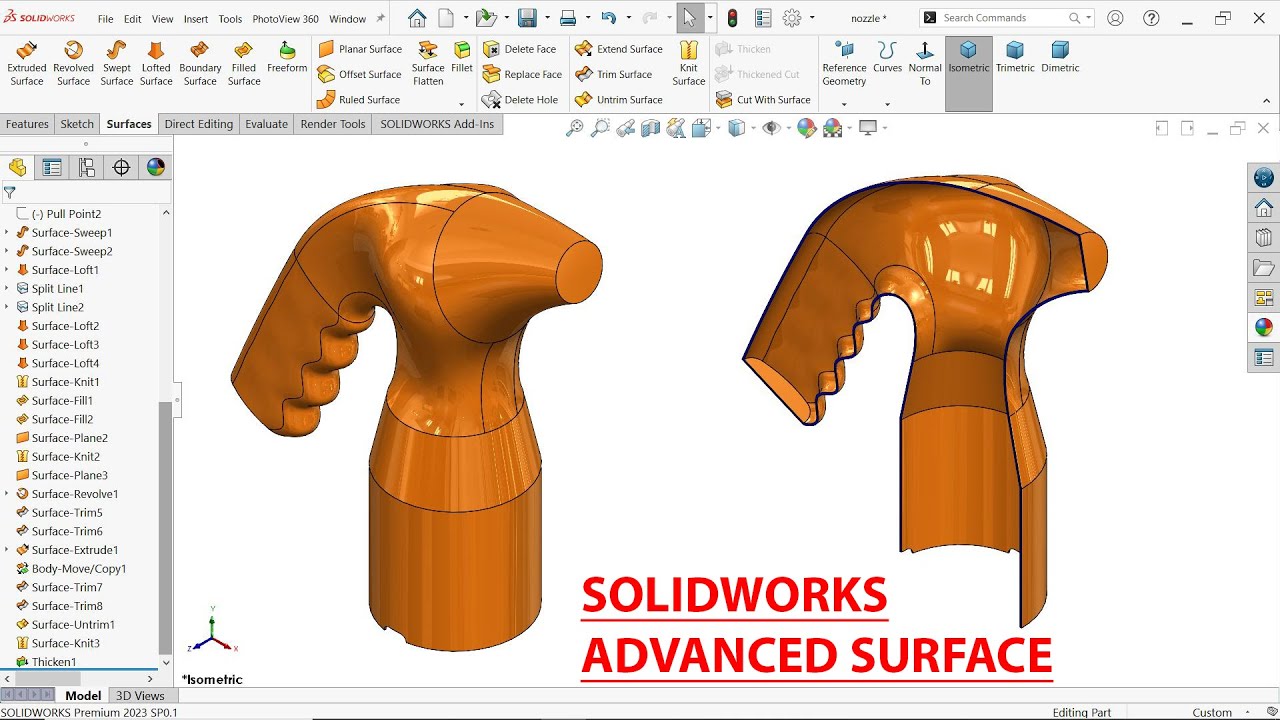1280x720 pixels.
Task: Switch to the Direct Editing tab
Action: click(x=198, y=124)
